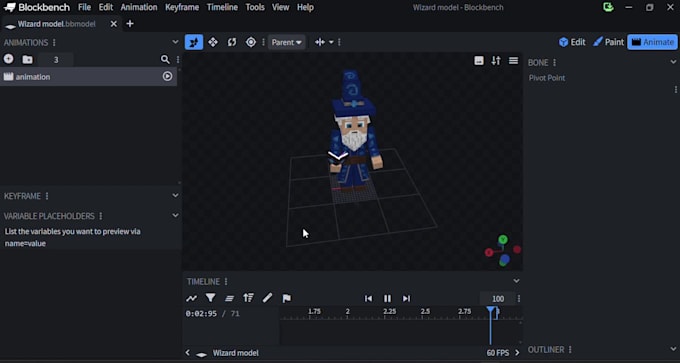Screen dimensions: 680x363
Task: Open TIMELINE panel options dots
Action: coord(226,281)
